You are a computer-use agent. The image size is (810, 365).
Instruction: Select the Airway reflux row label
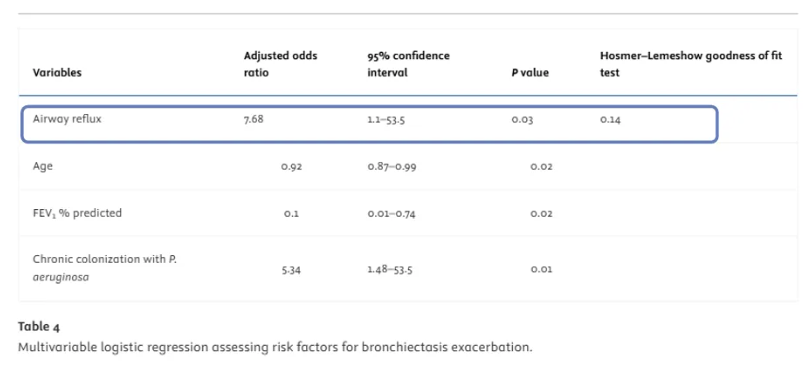tap(67, 119)
